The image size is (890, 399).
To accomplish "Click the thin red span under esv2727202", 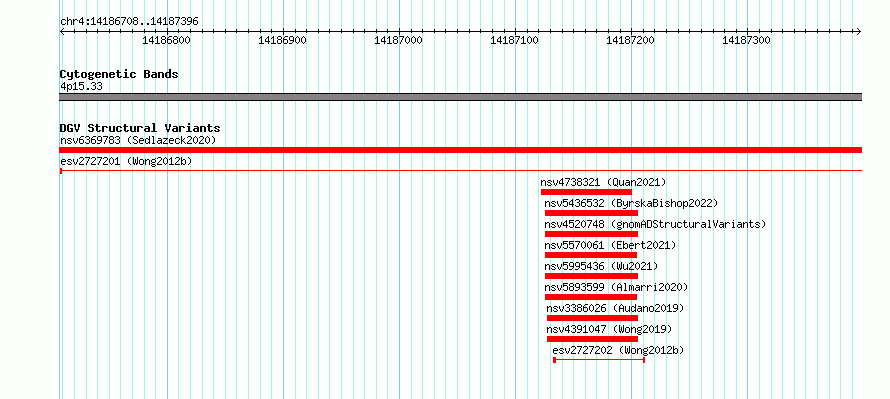I will pyautogui.click(x=599, y=360).
